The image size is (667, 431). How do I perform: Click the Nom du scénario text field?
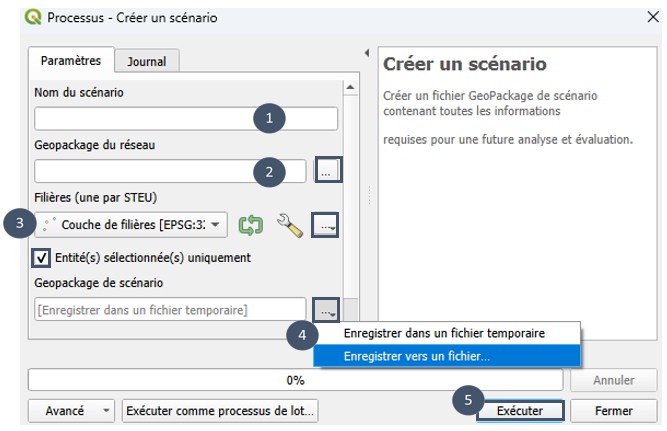(186, 118)
